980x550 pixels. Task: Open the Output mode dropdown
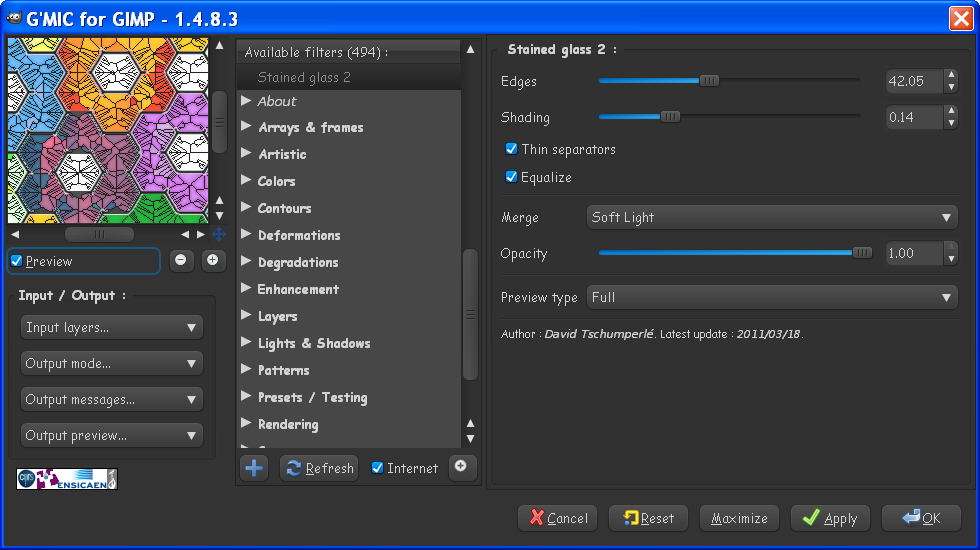tap(112, 363)
